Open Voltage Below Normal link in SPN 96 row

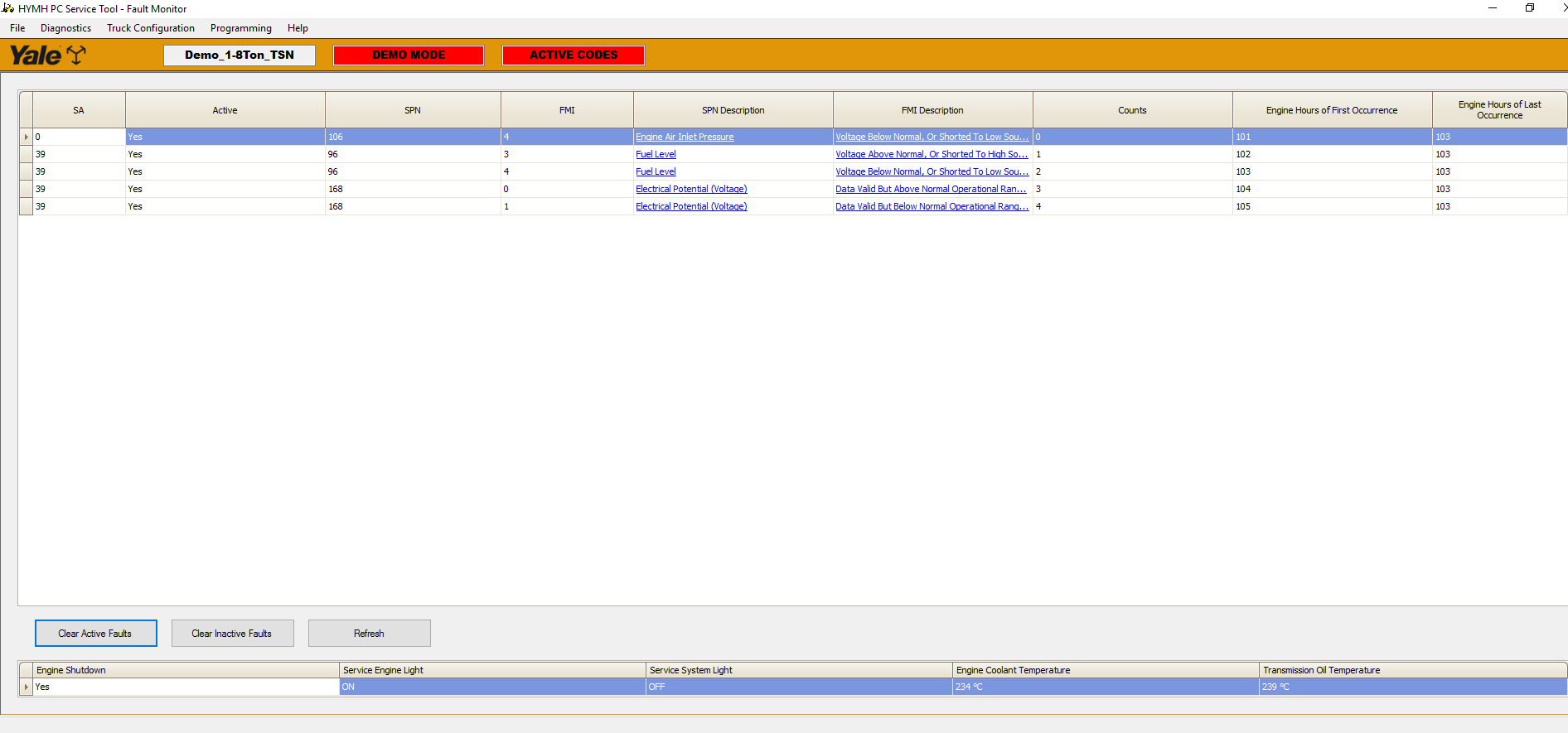[932, 171]
